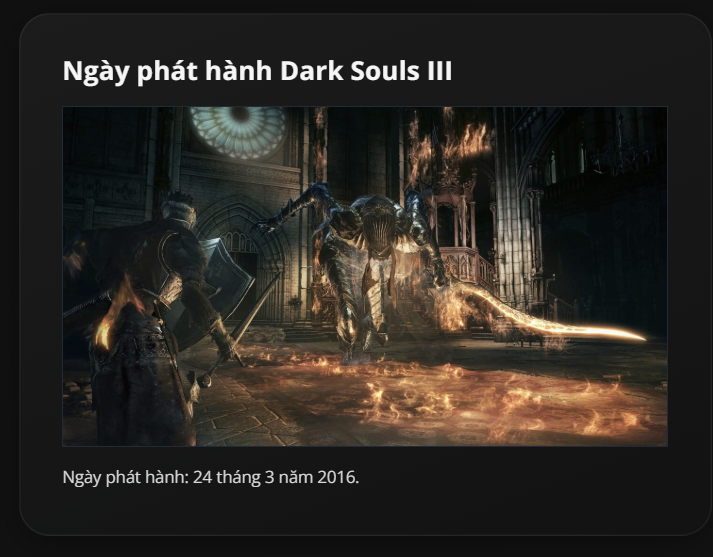Click the round rose window in the image
This screenshot has height=557, width=713.
240,130
